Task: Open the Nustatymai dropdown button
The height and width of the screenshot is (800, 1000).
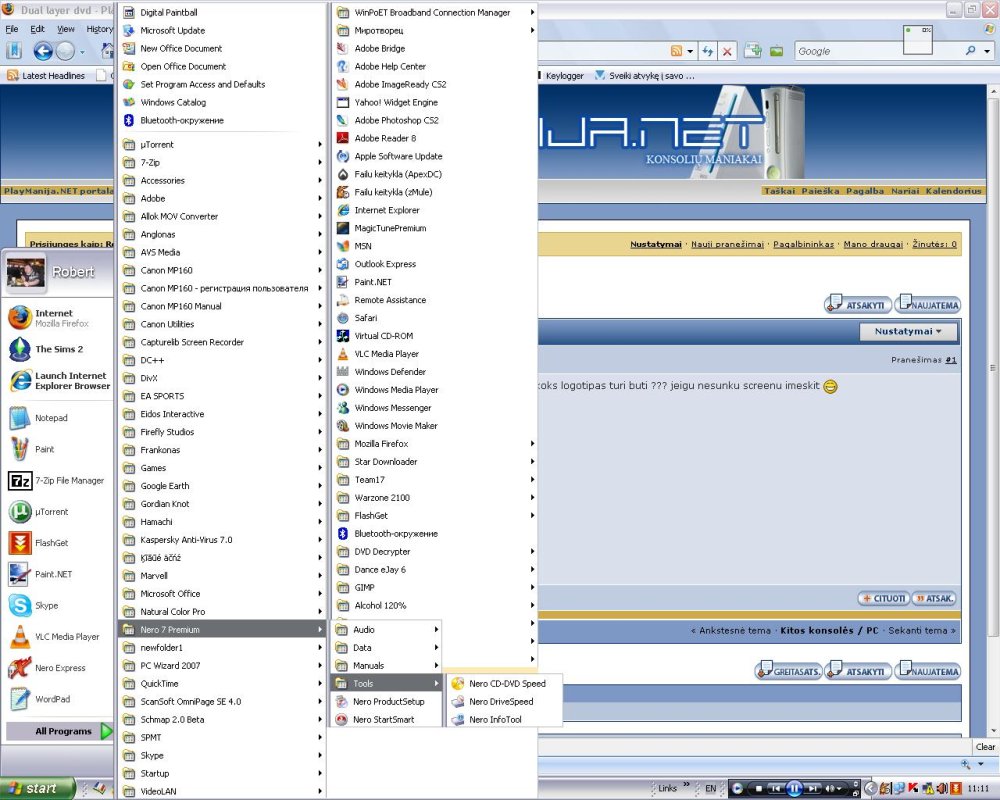Action: click(908, 331)
